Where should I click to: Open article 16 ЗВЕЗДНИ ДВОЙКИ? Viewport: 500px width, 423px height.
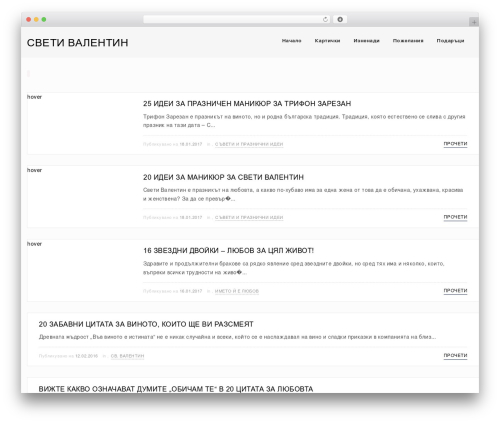pos(228,250)
